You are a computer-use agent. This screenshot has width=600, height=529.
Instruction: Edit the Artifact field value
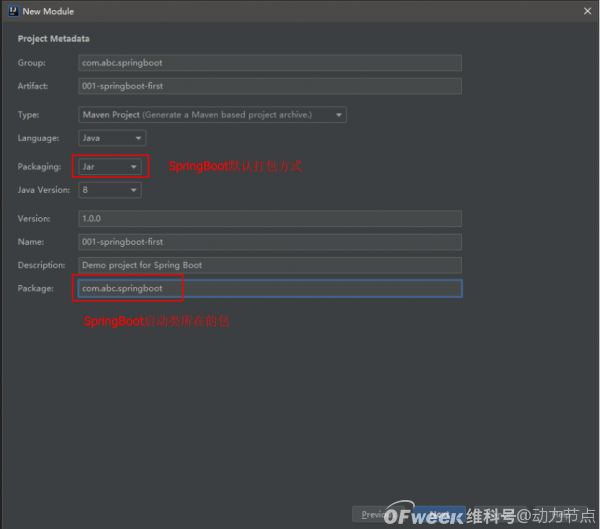pos(270,86)
